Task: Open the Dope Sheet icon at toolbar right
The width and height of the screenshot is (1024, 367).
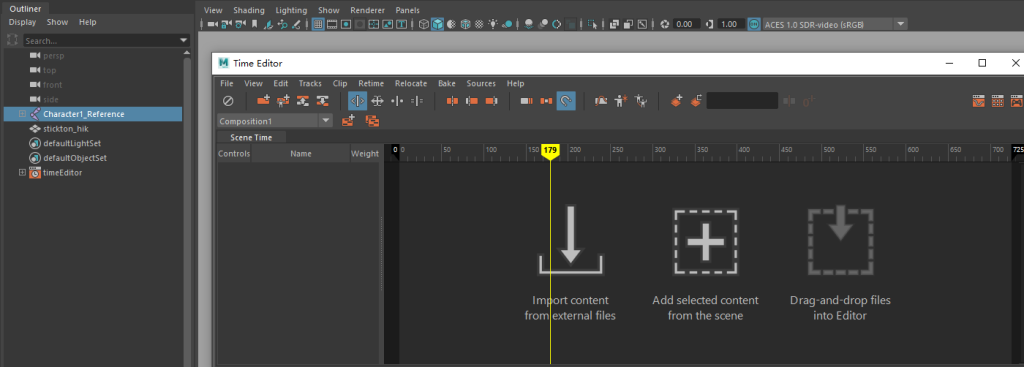Action: [997, 101]
